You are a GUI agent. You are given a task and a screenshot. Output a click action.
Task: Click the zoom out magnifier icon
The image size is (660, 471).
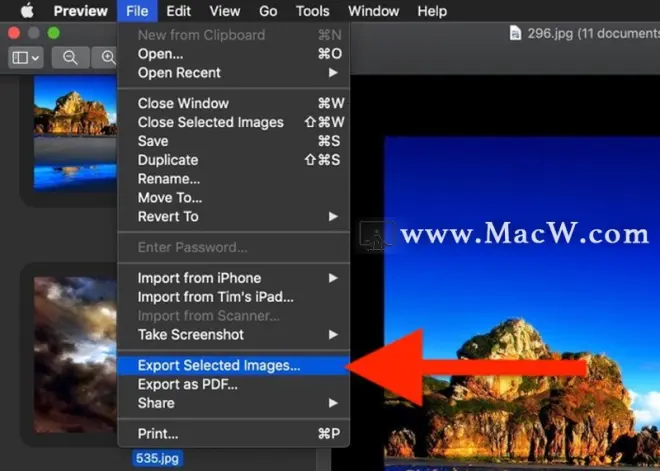click(70, 58)
